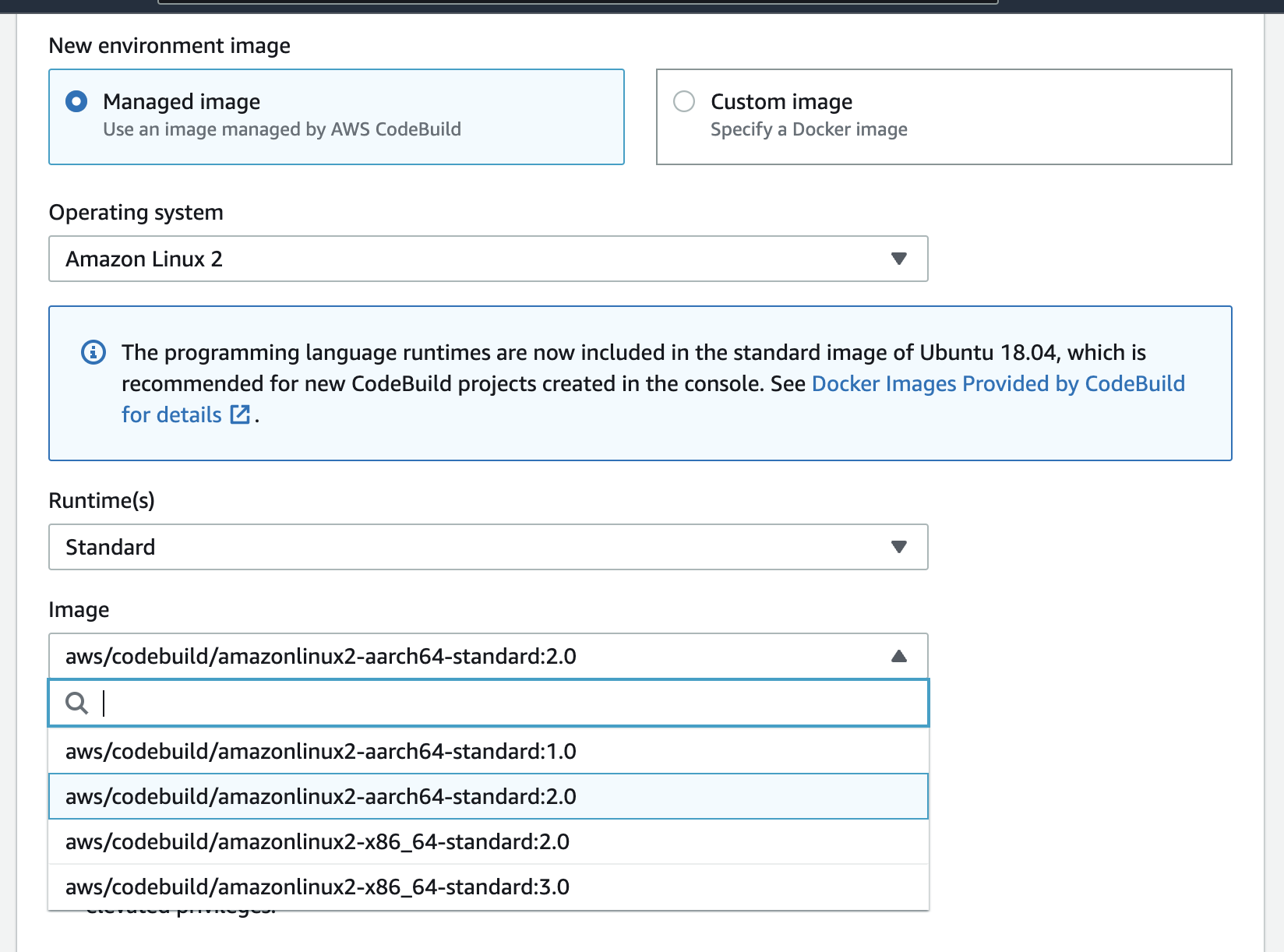Open Docker Images Provided by CodeBuild link
The height and width of the screenshot is (952, 1284).
(x=998, y=383)
